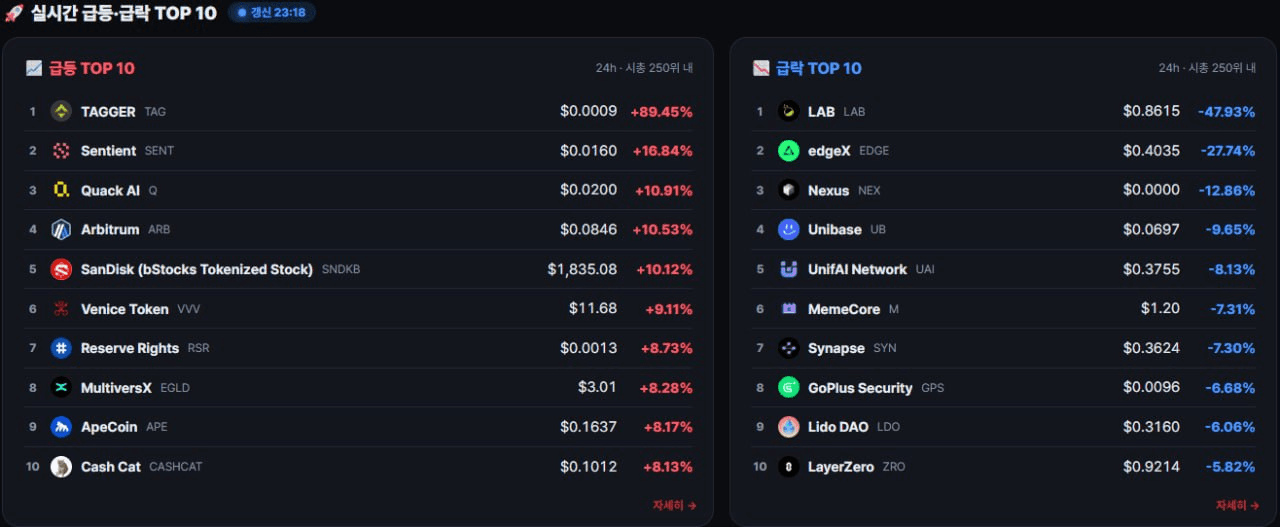
Task: Click the edgeX green icon
Action: pyautogui.click(x=789, y=151)
